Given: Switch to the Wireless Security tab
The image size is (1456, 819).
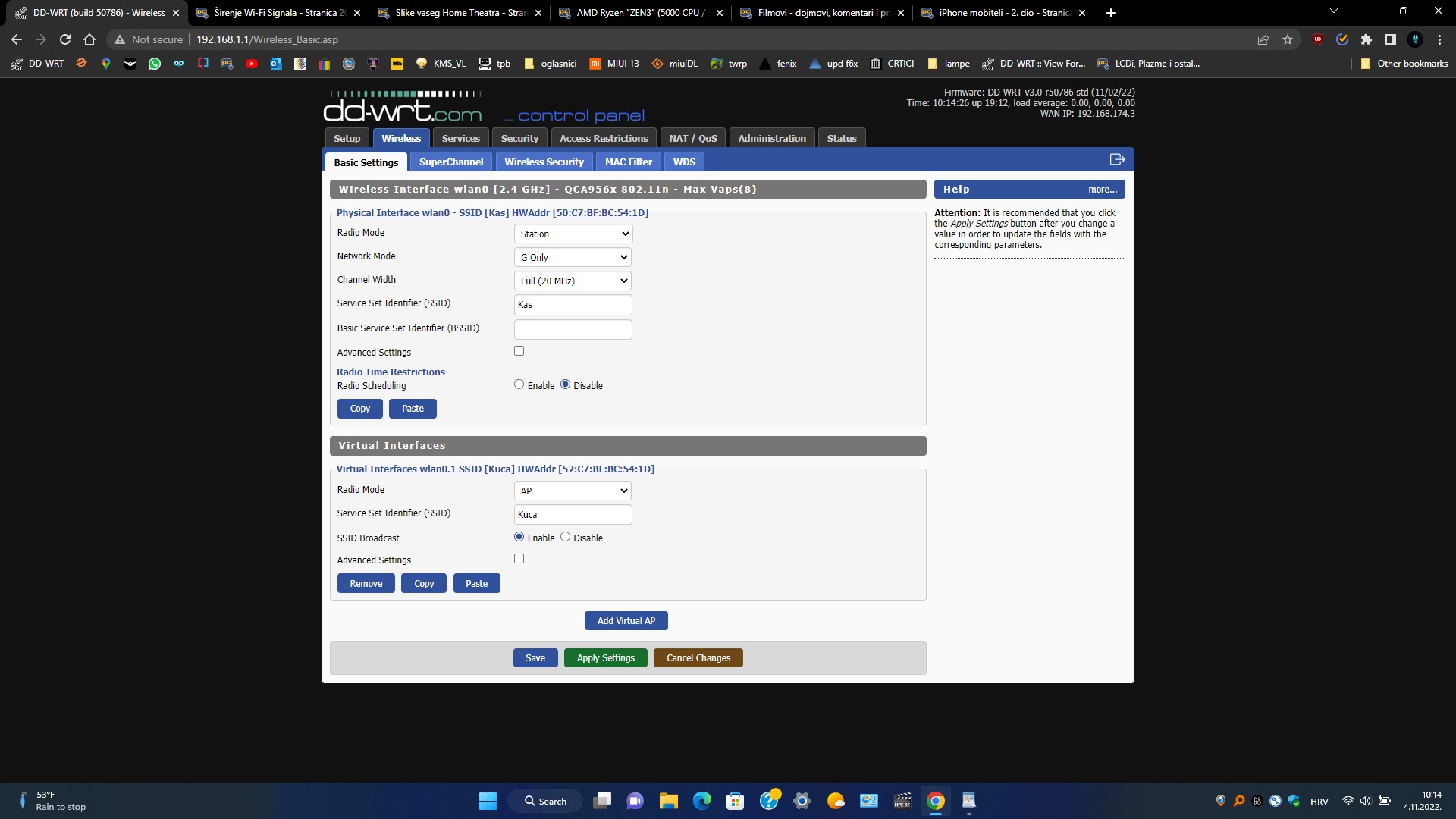Looking at the screenshot, I should point(544,162).
